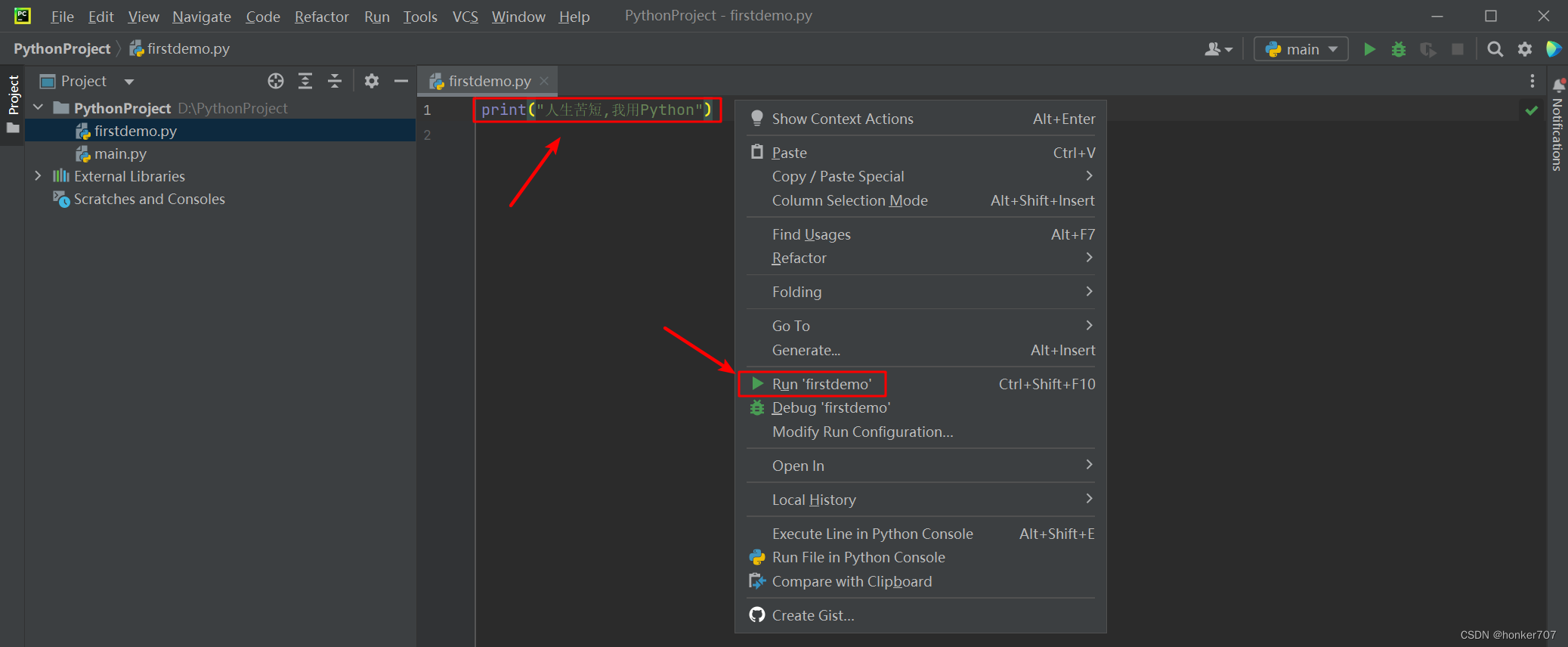Image resolution: width=1568 pixels, height=647 pixels.
Task: Click the green inspection checkmark icon
Action: (1532, 110)
